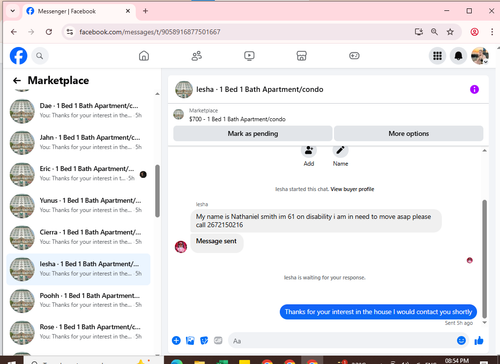The height and width of the screenshot is (364, 500).
Task: Click the Add people icon
Action: [309, 152]
